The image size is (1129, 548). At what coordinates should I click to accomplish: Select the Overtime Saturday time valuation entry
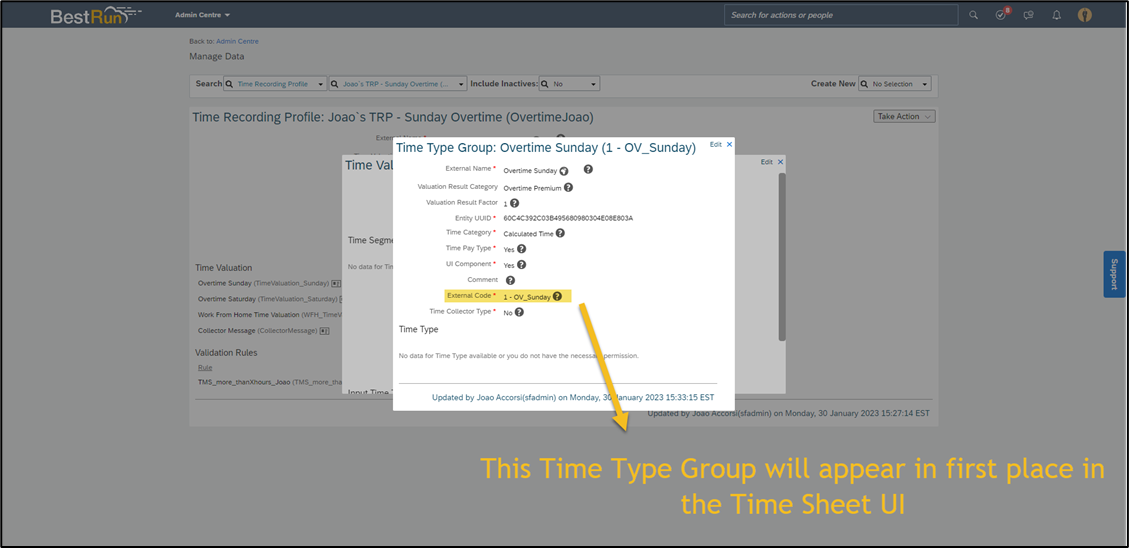click(267, 299)
